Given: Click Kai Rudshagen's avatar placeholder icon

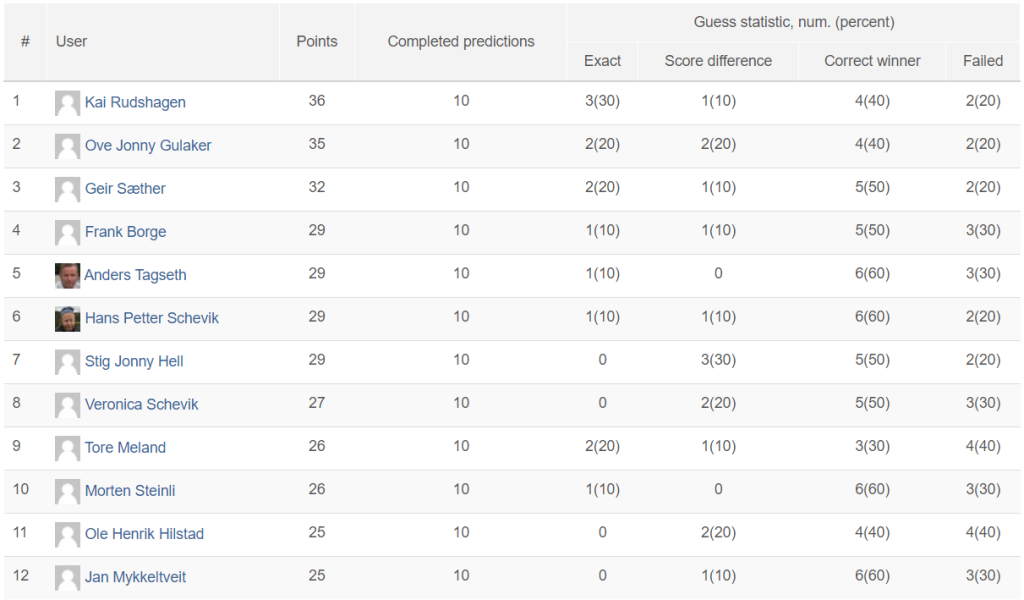Looking at the screenshot, I should pyautogui.click(x=67, y=103).
